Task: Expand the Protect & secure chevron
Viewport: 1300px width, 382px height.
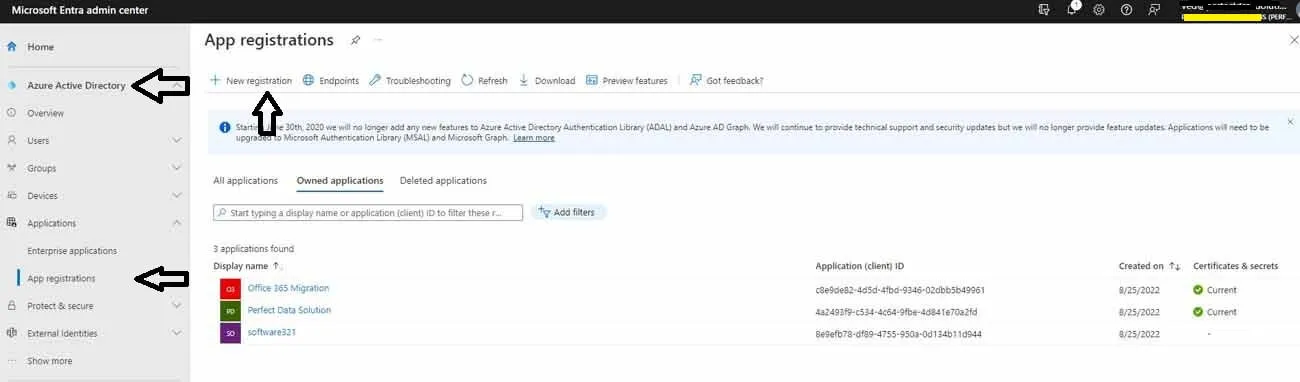Action: (x=177, y=306)
